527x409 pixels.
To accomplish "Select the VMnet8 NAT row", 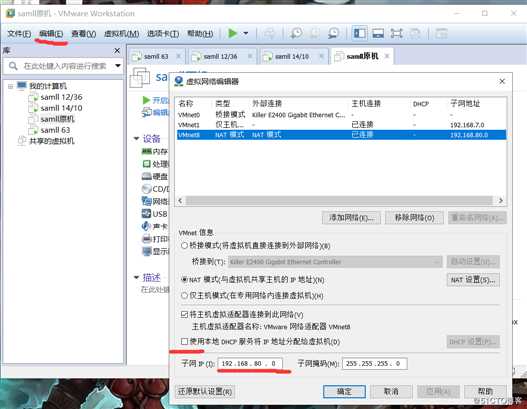I will click(x=341, y=135).
